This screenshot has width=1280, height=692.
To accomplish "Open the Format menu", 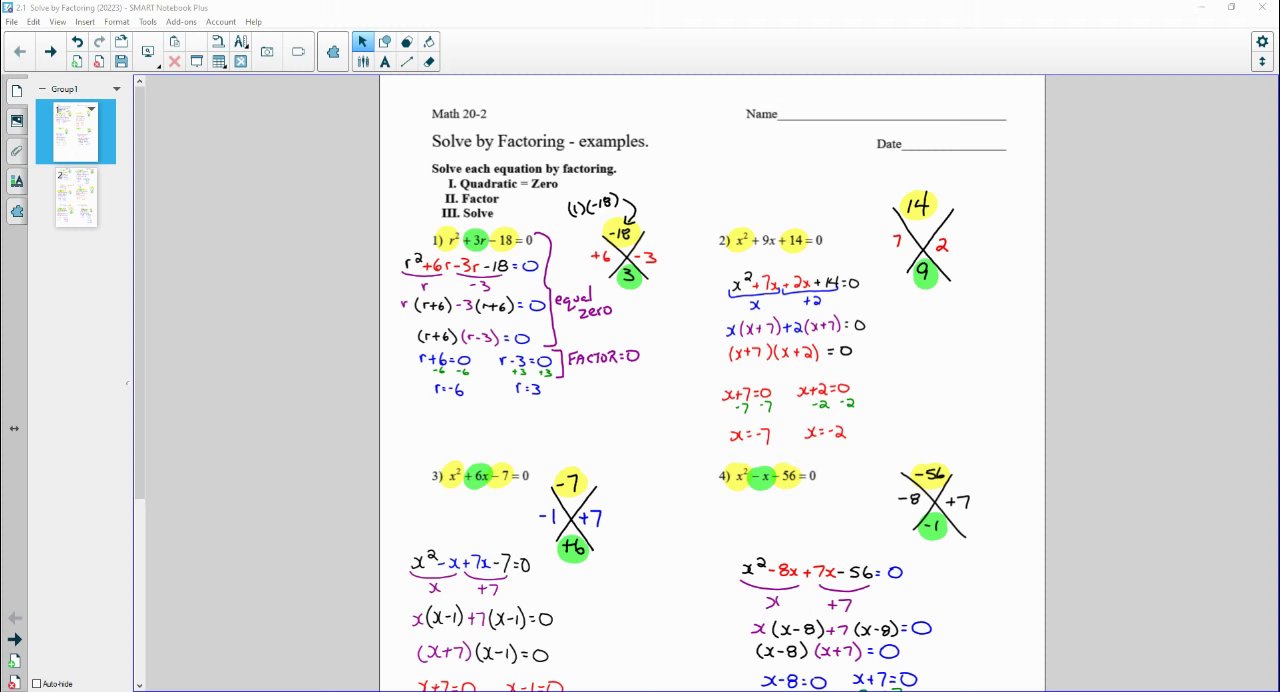I will [x=116, y=22].
